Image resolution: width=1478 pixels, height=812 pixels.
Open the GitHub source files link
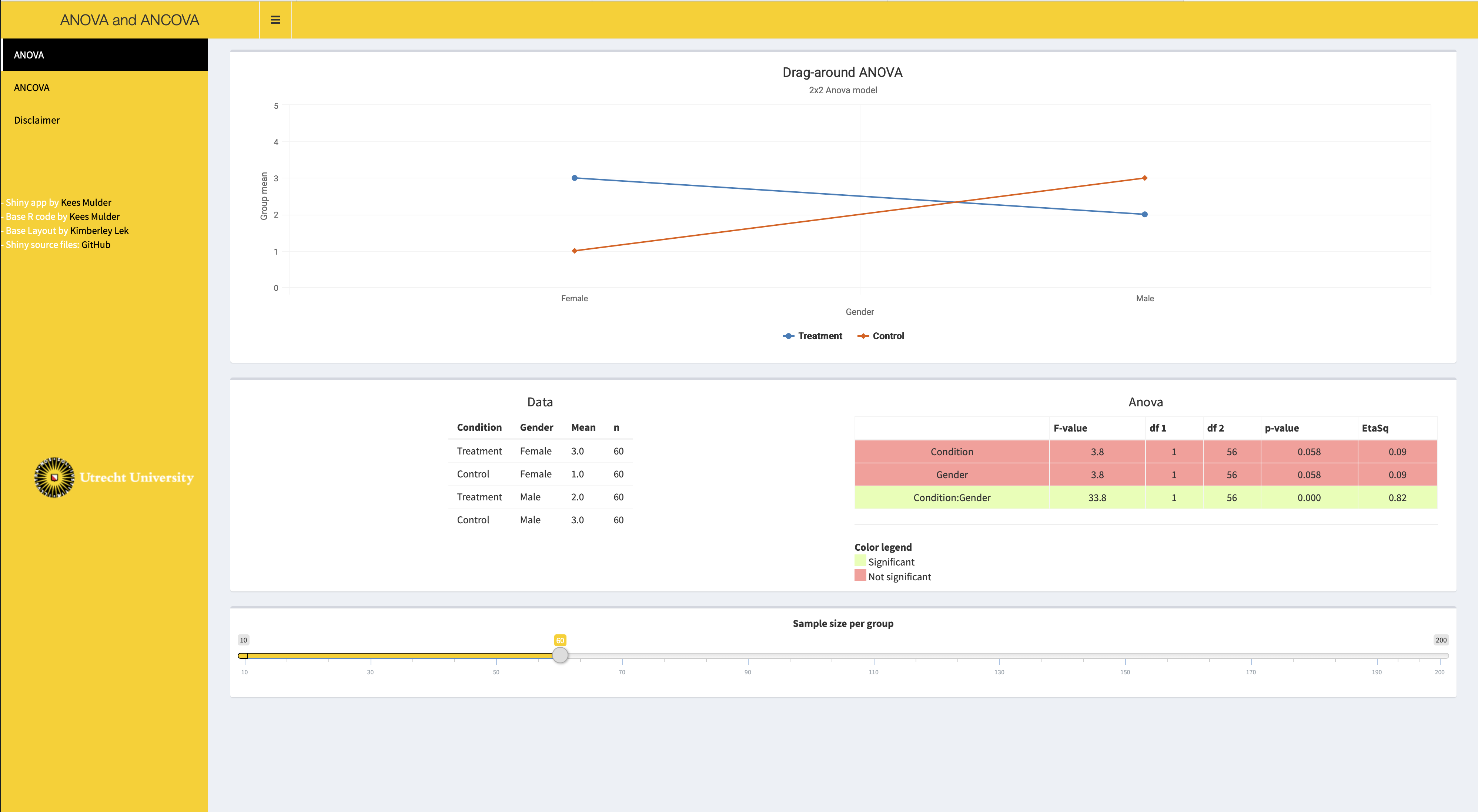96,245
